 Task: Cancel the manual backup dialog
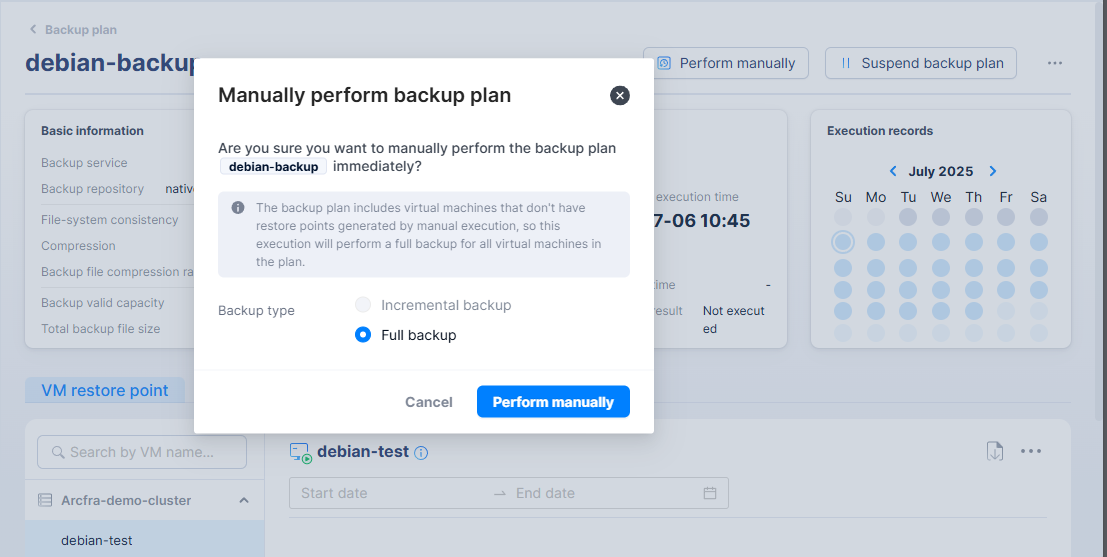[429, 402]
